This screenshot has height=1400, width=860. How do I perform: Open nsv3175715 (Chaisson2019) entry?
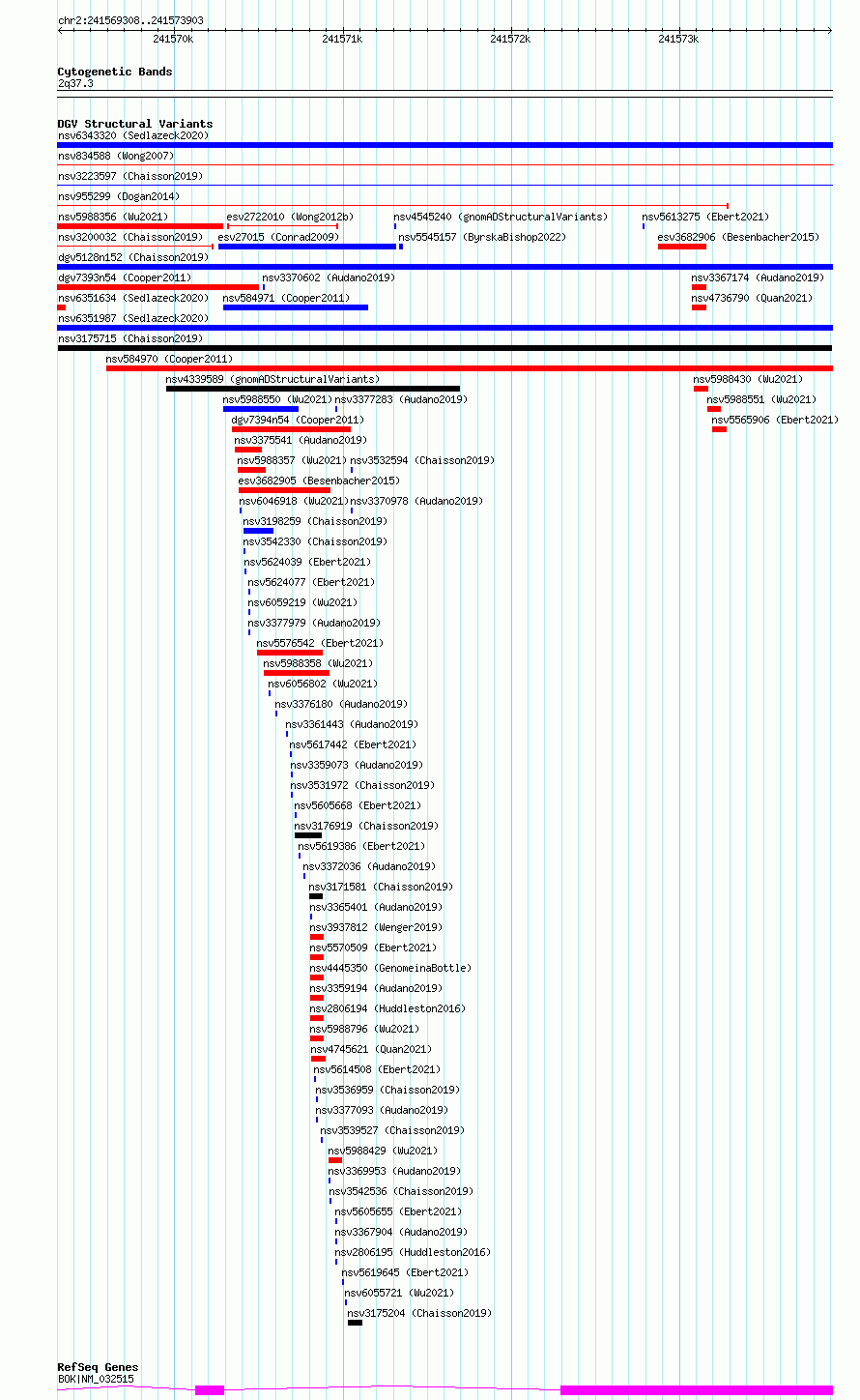pos(130,339)
